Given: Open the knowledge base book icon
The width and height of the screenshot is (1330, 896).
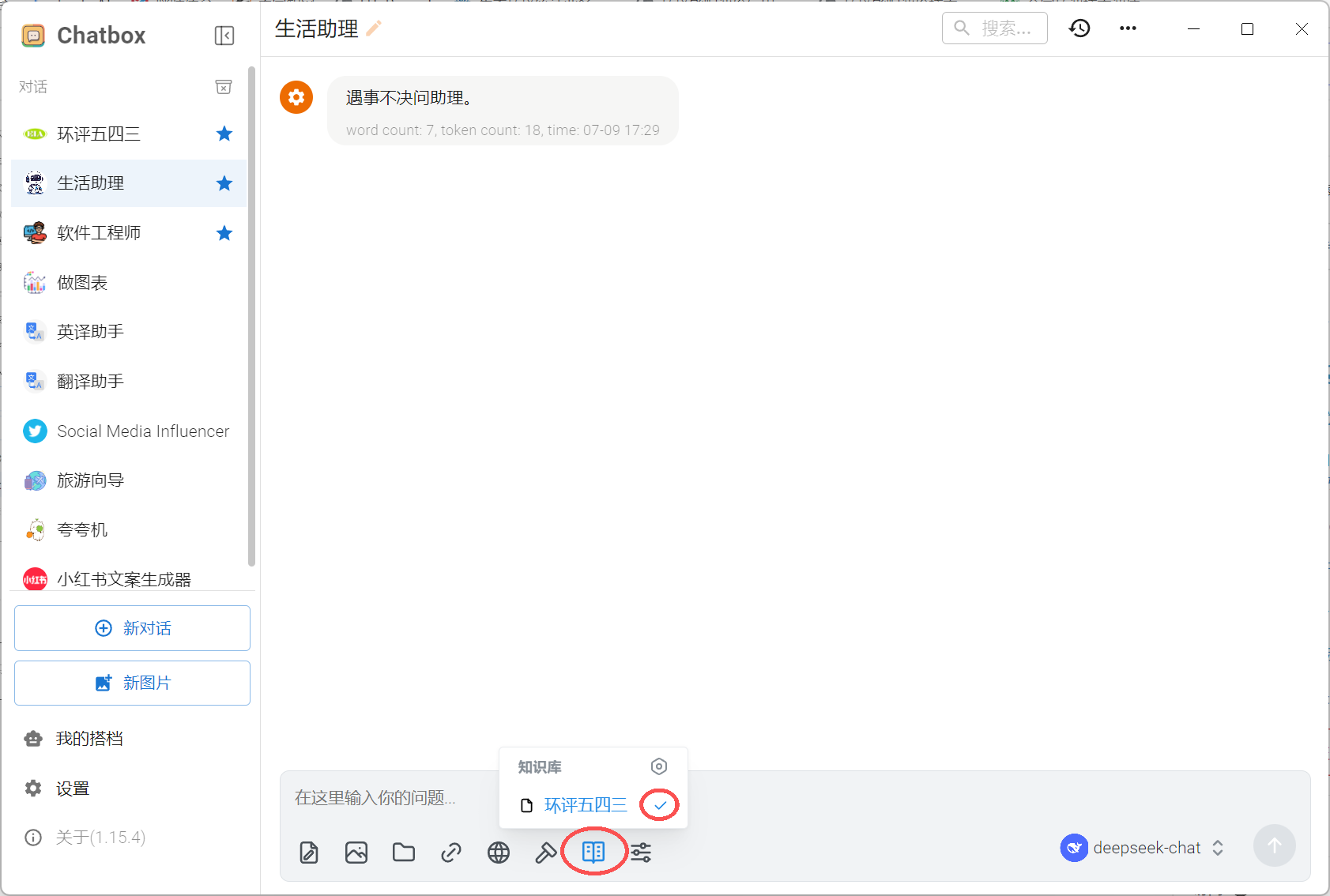Looking at the screenshot, I should (x=593, y=852).
